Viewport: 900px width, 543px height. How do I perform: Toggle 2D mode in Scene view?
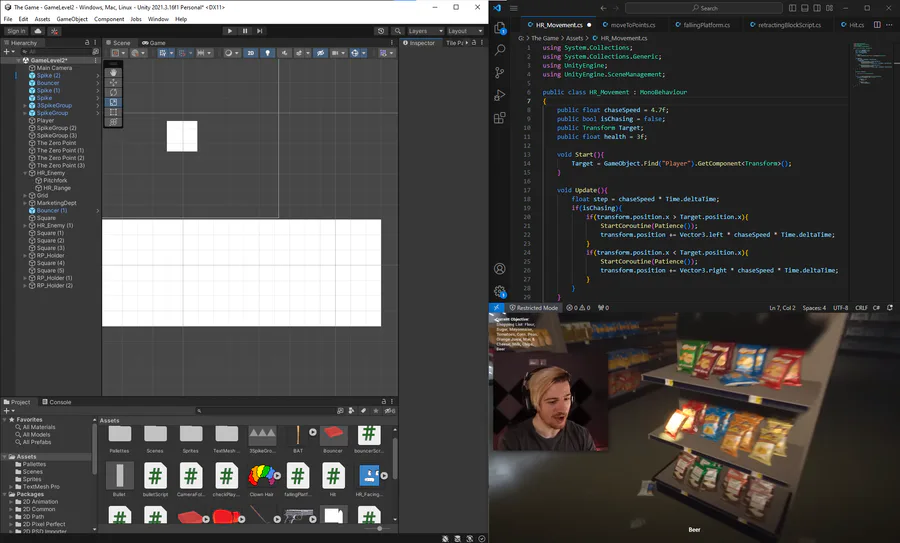[250, 53]
